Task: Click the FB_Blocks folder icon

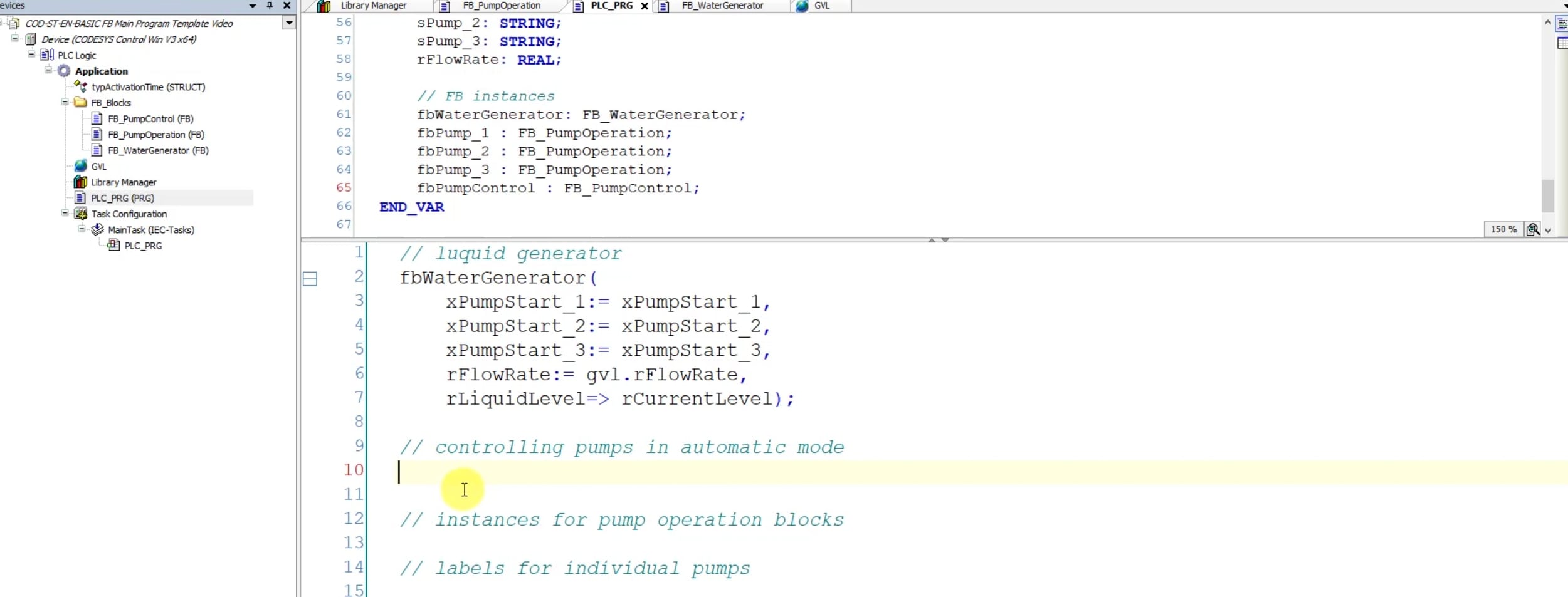Action: pyautogui.click(x=80, y=102)
